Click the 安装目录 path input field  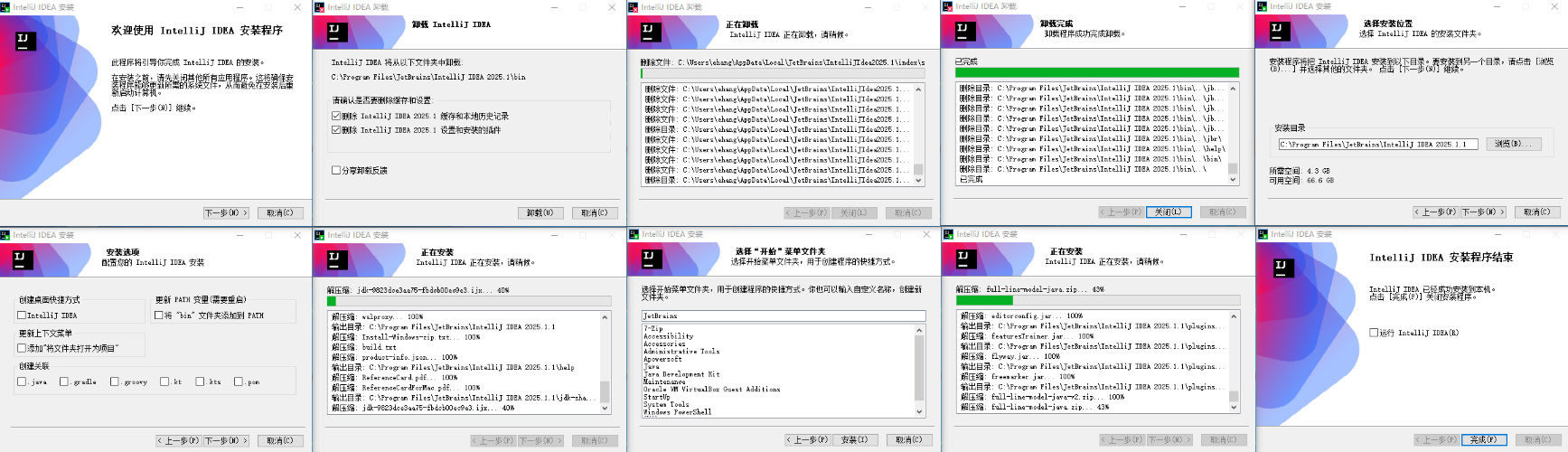pyautogui.click(x=1377, y=145)
